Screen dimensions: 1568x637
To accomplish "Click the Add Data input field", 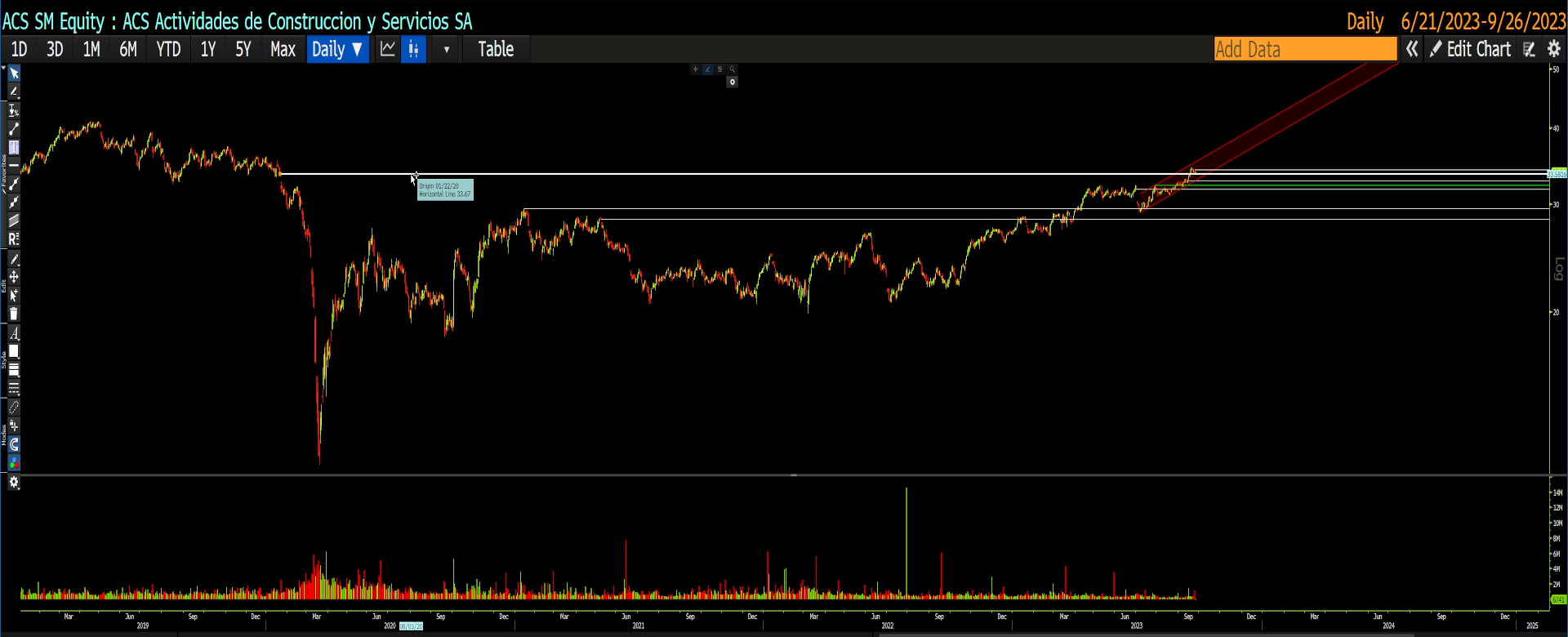I will (1305, 49).
